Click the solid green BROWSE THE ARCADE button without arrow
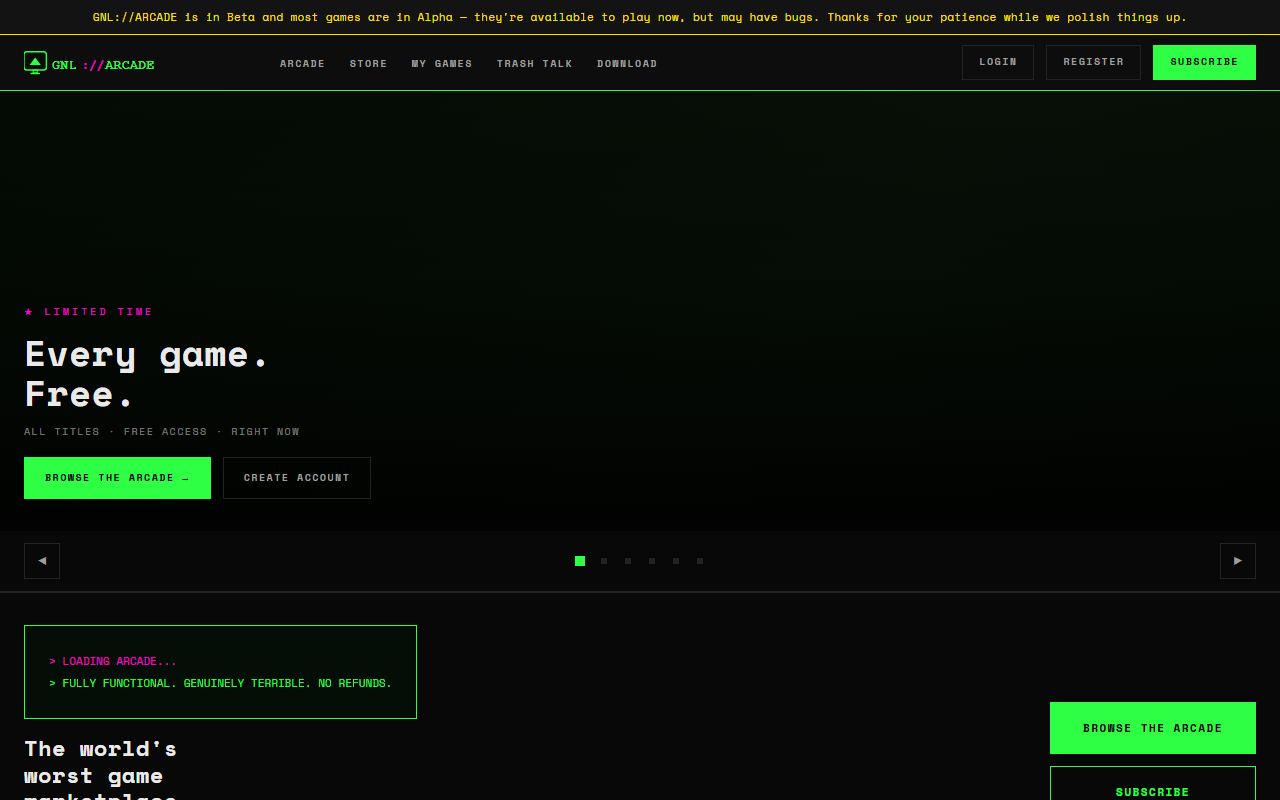1280x800 pixels. 1153,728
